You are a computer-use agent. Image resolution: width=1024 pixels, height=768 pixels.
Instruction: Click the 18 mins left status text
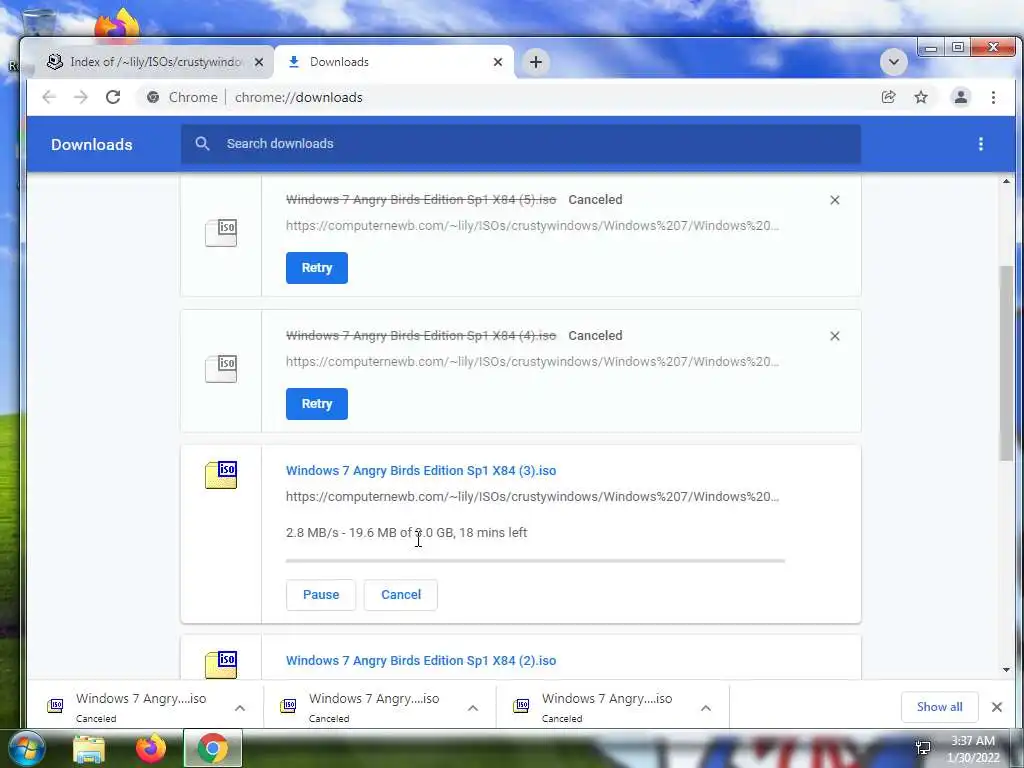(493, 532)
